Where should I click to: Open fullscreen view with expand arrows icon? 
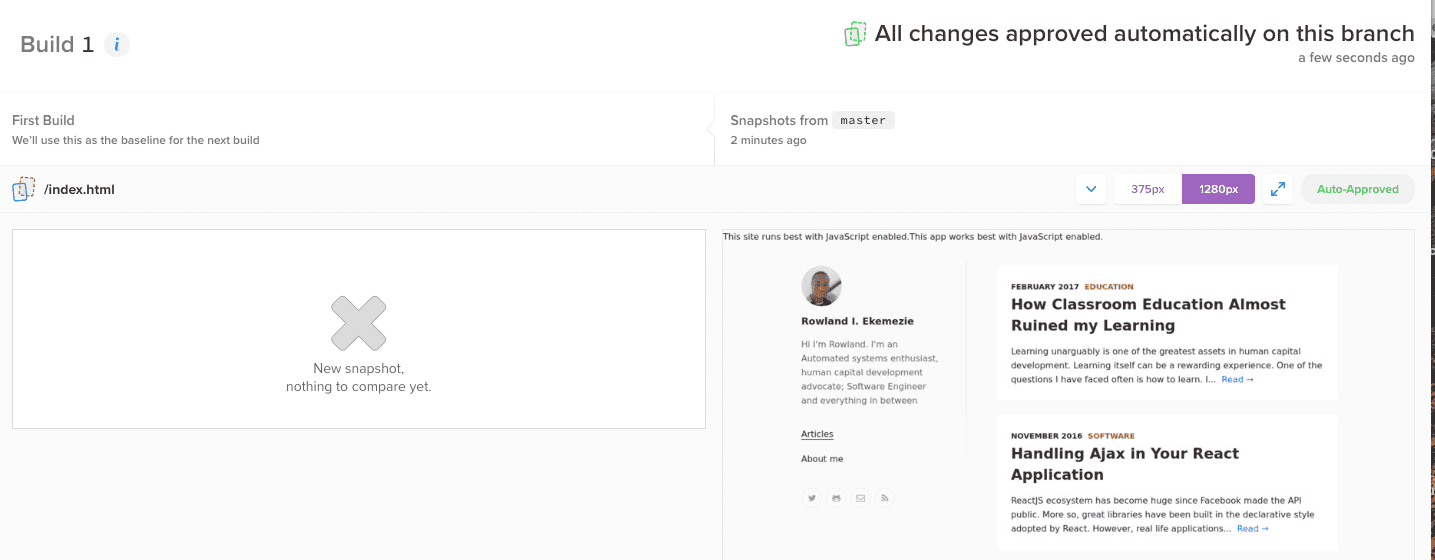tap(1278, 189)
